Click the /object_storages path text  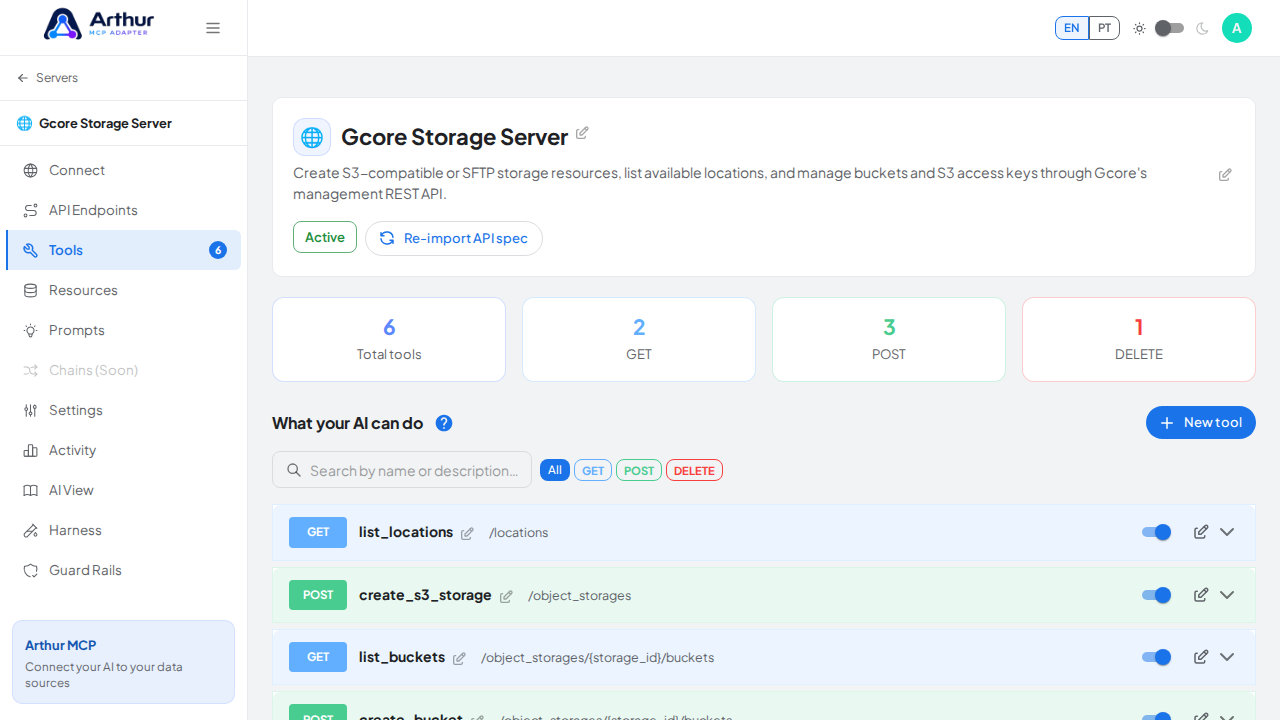click(580, 596)
